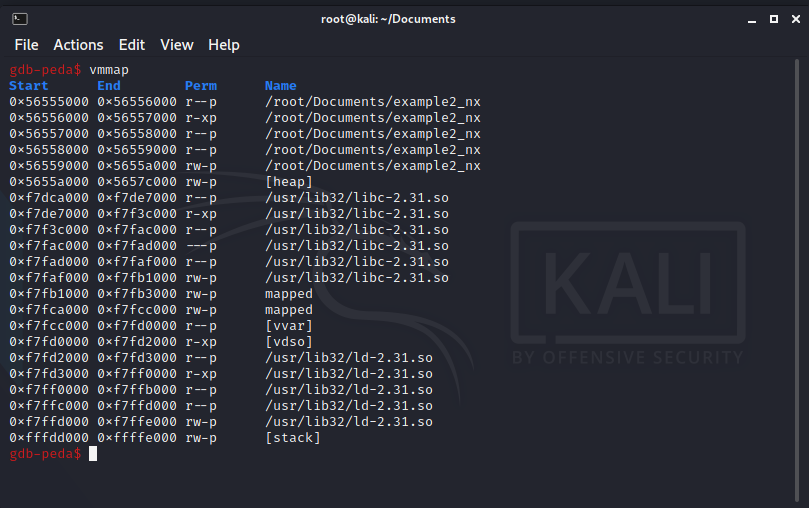
Task: Click start address 0x56559000
Action: 49,166
